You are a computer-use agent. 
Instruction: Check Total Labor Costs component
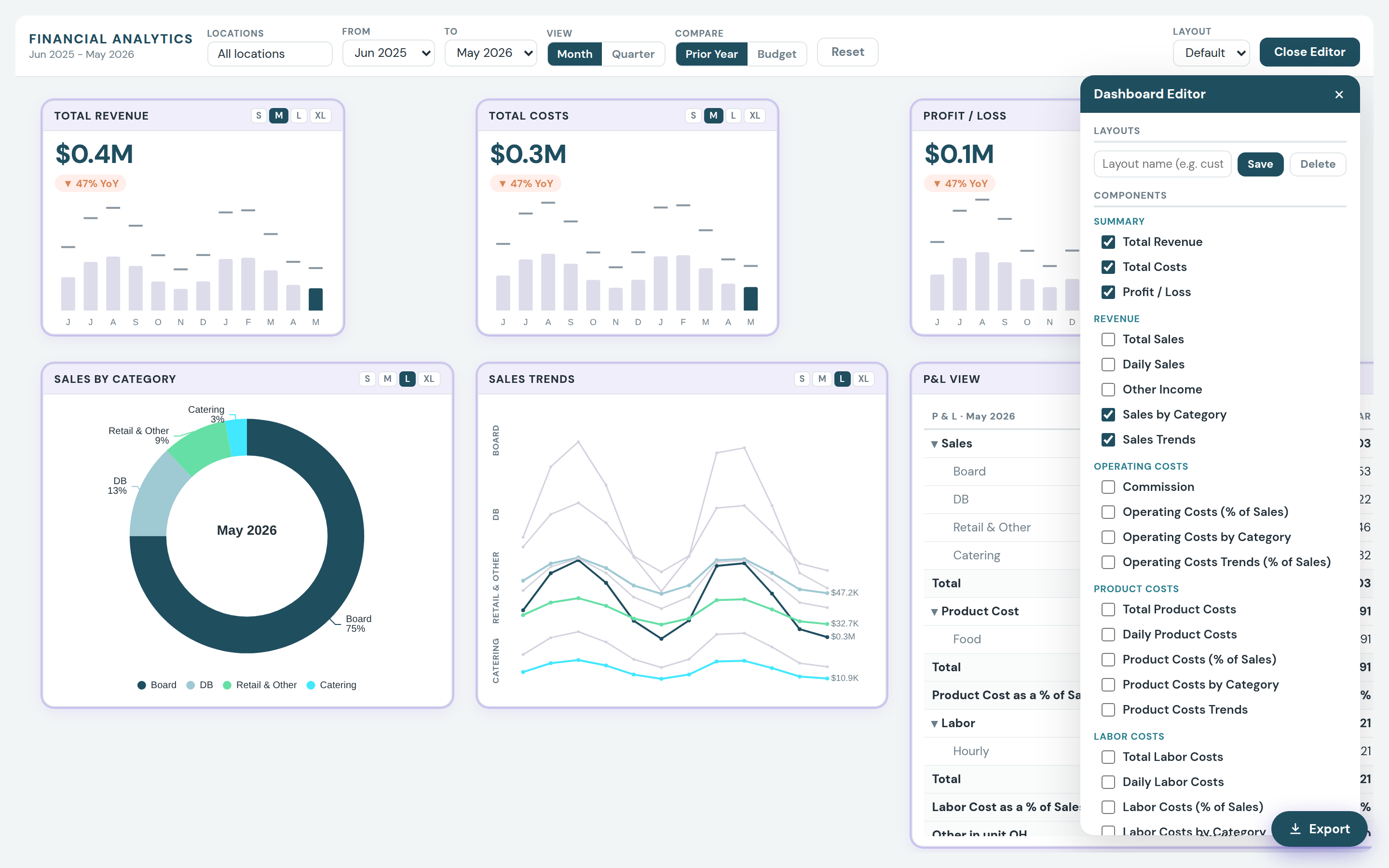1108,757
